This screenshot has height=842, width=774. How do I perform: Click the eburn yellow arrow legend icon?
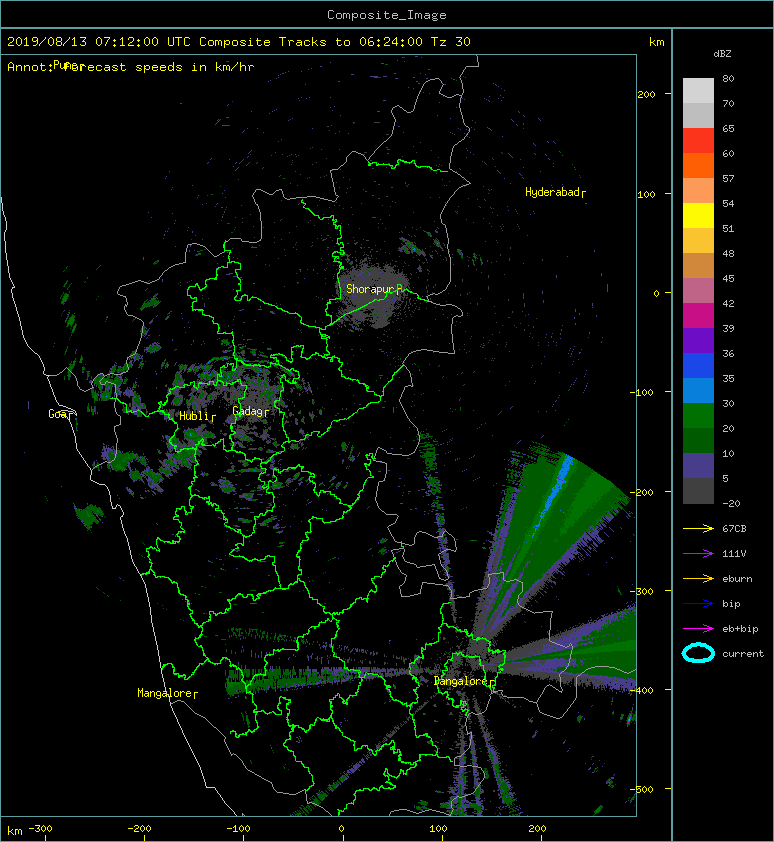click(698, 579)
